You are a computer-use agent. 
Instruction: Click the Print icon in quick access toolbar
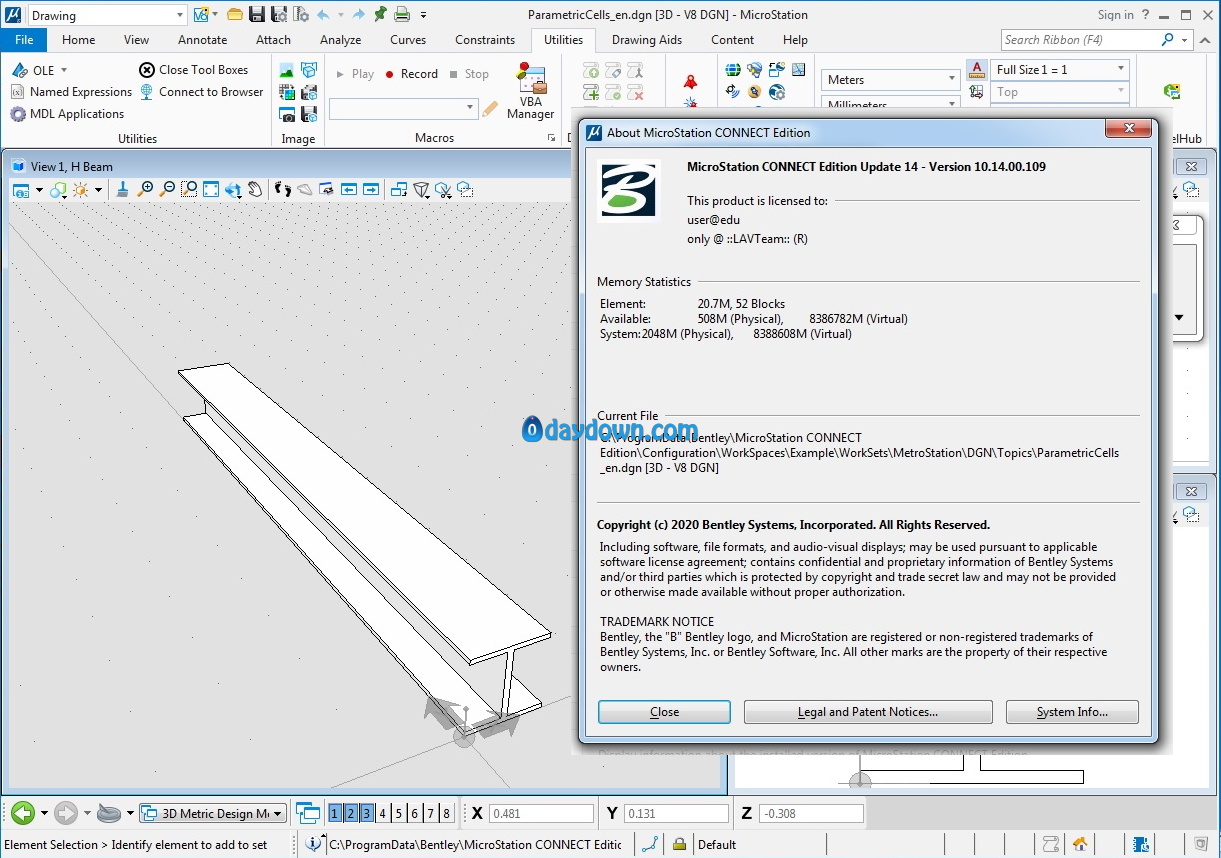[x=401, y=15]
